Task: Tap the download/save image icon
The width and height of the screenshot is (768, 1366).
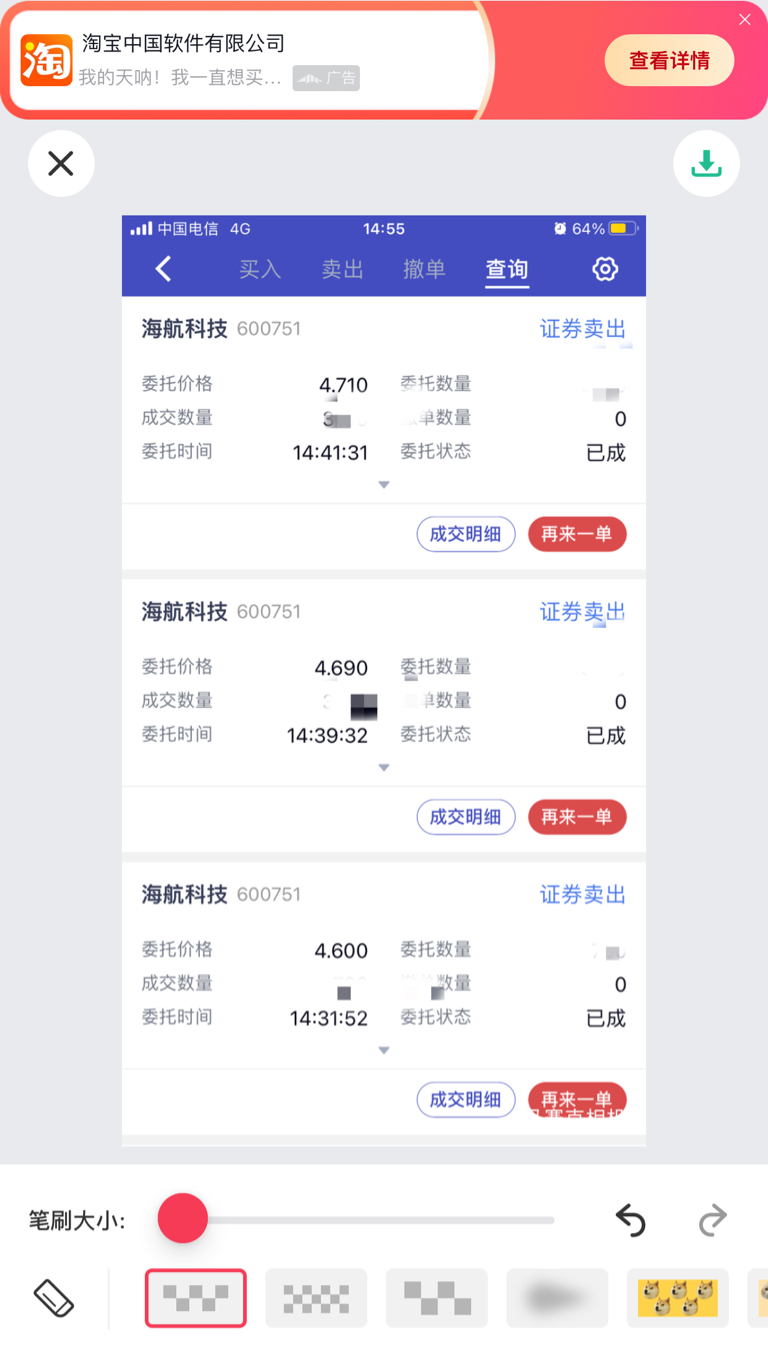Action: [706, 163]
